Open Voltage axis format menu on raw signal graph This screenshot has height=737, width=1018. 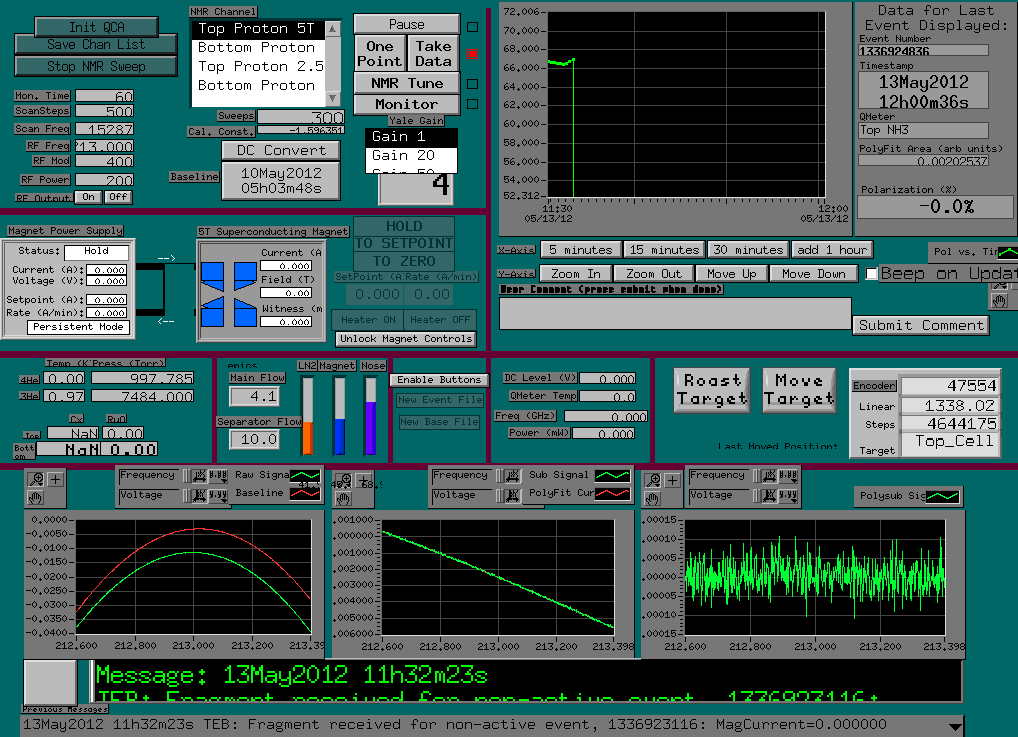[218, 495]
